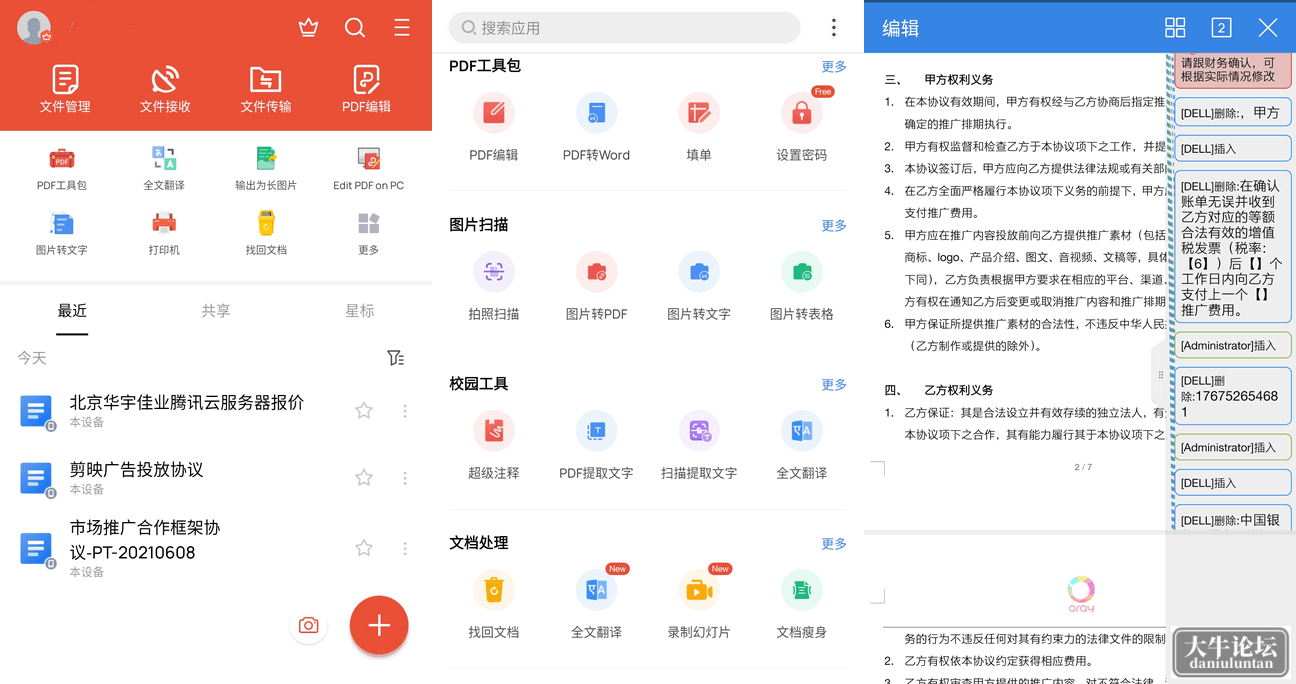
Task: Open the four-square grid in editor header
Action: (1175, 28)
